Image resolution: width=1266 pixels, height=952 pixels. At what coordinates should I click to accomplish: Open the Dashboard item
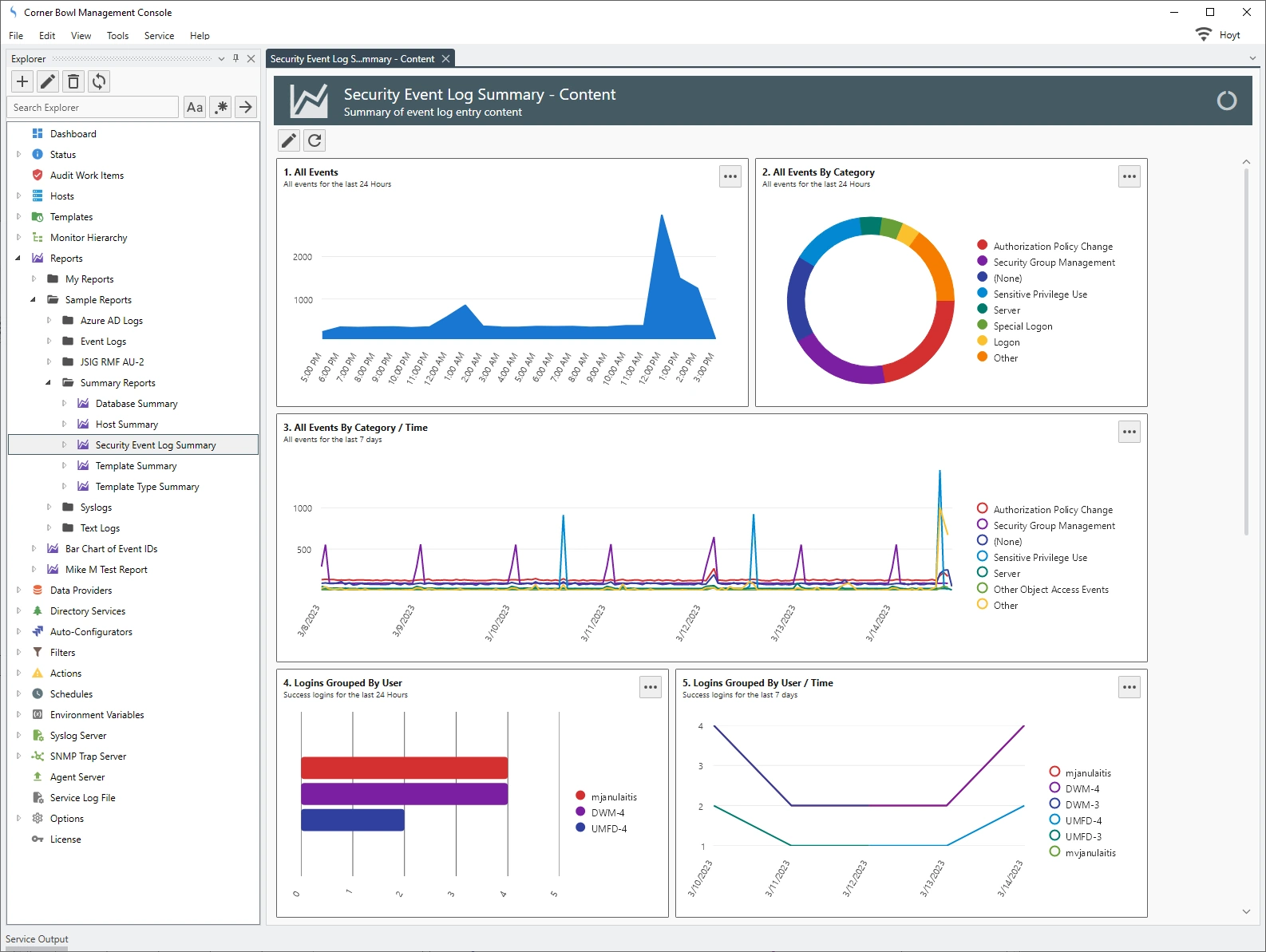pos(73,134)
